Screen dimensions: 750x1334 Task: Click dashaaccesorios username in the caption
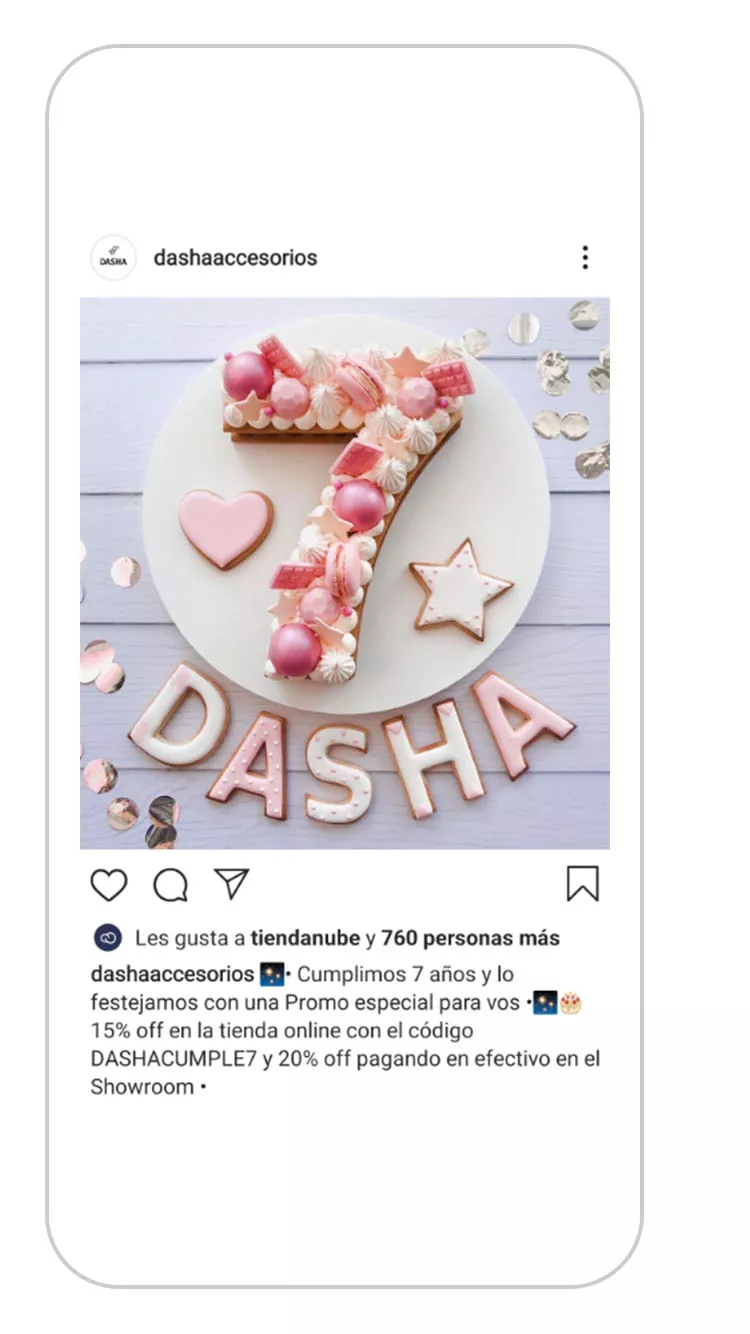[x=172, y=974]
